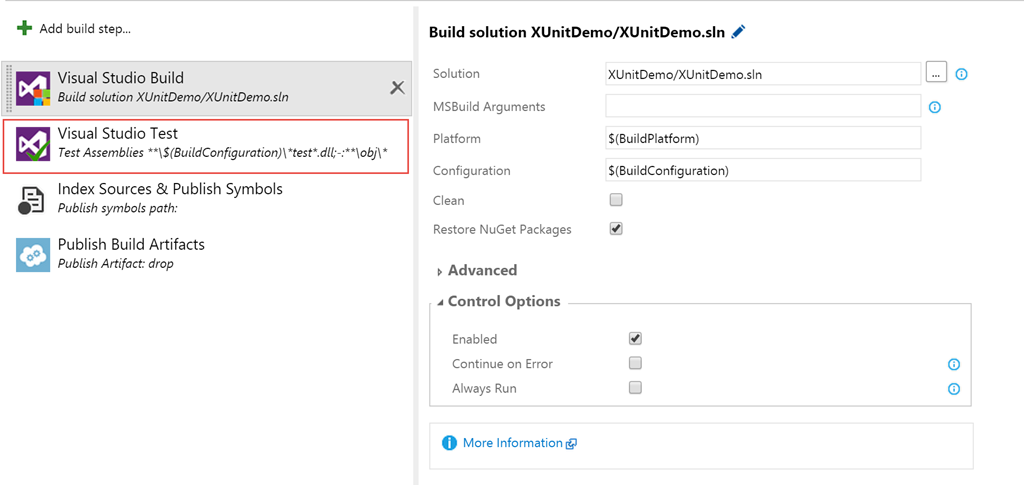Click the 'Publish symbols path:' subtitle
Image resolution: width=1024 pixels, height=485 pixels.
tap(118, 208)
